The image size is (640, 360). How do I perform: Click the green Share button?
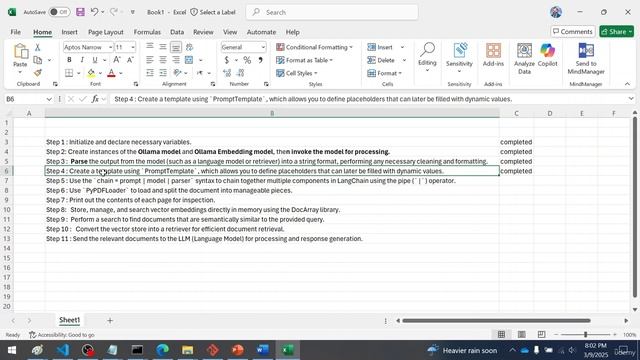point(616,31)
